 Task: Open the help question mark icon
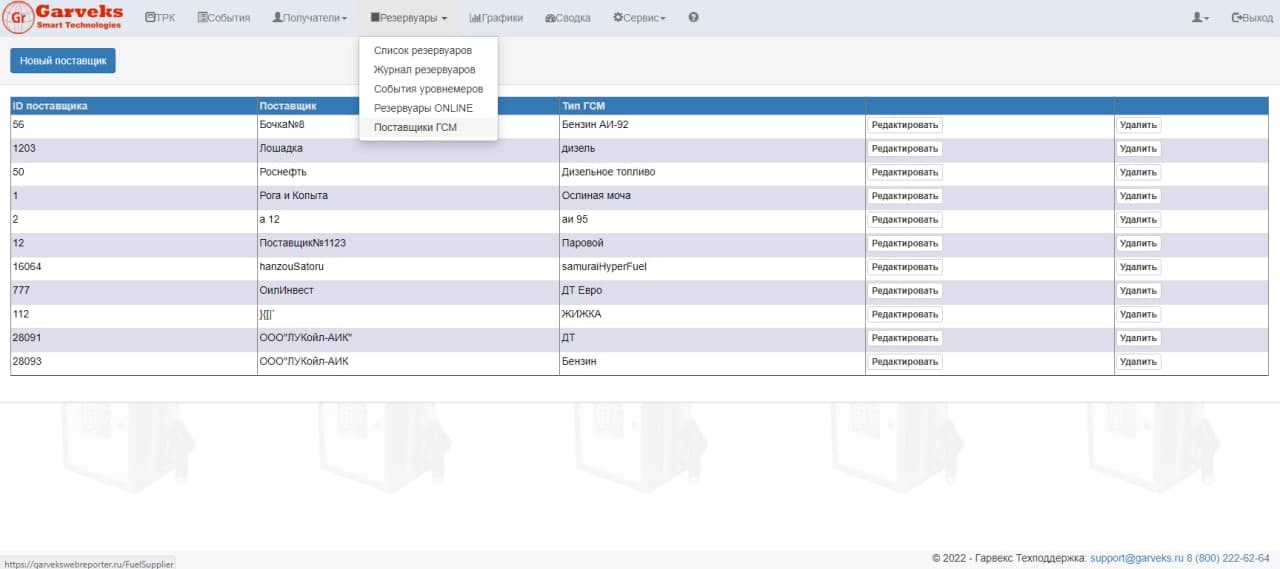click(x=694, y=18)
